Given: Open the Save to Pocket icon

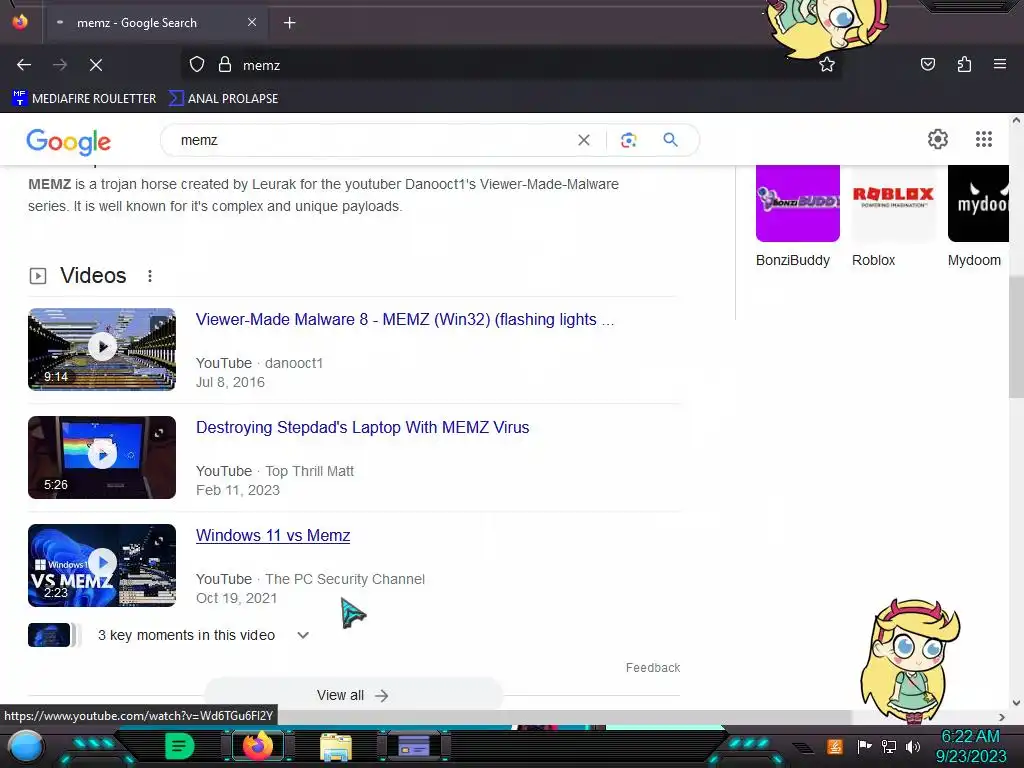Looking at the screenshot, I should click(x=927, y=64).
